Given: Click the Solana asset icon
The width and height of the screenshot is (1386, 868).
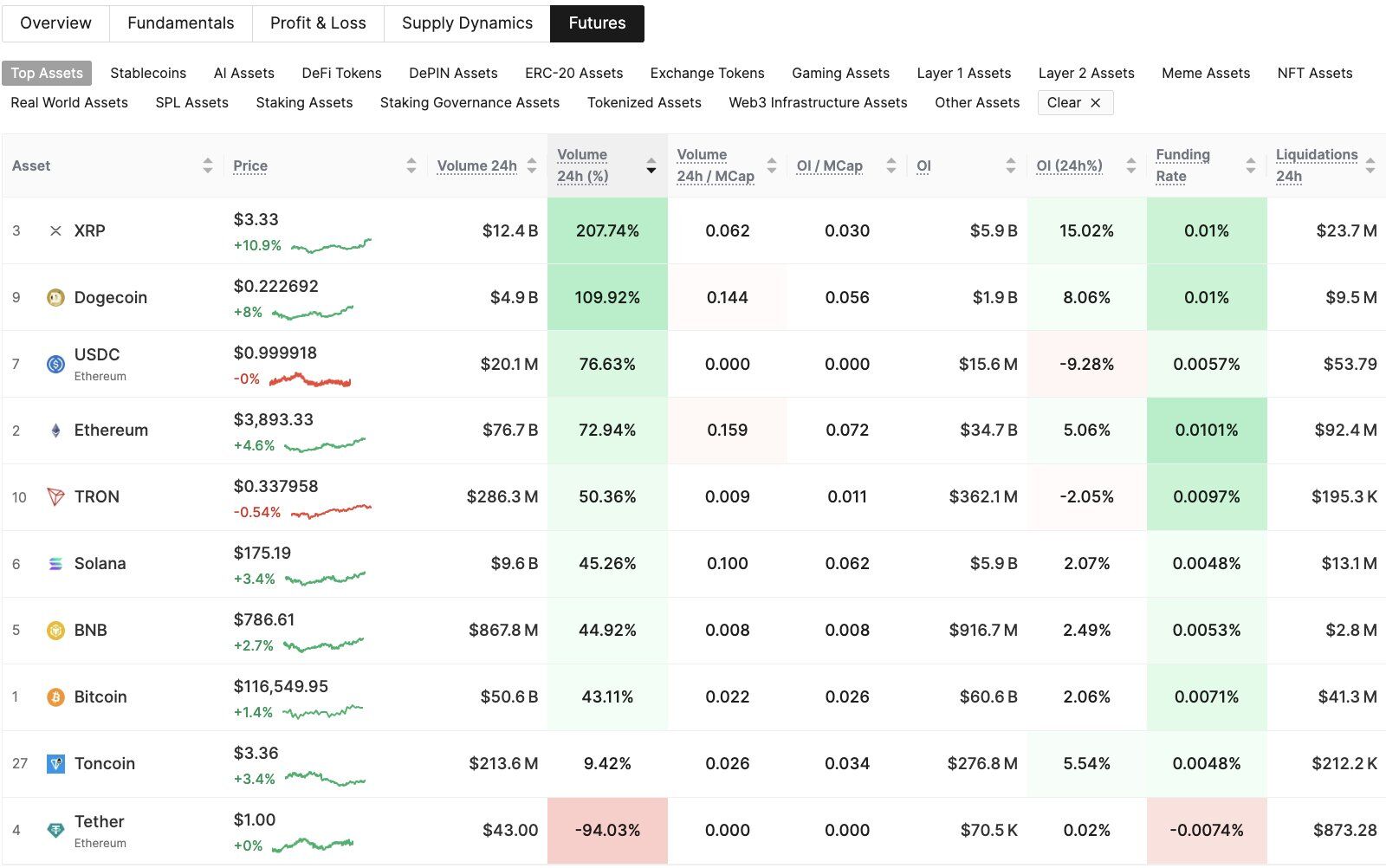Looking at the screenshot, I should click(x=55, y=563).
